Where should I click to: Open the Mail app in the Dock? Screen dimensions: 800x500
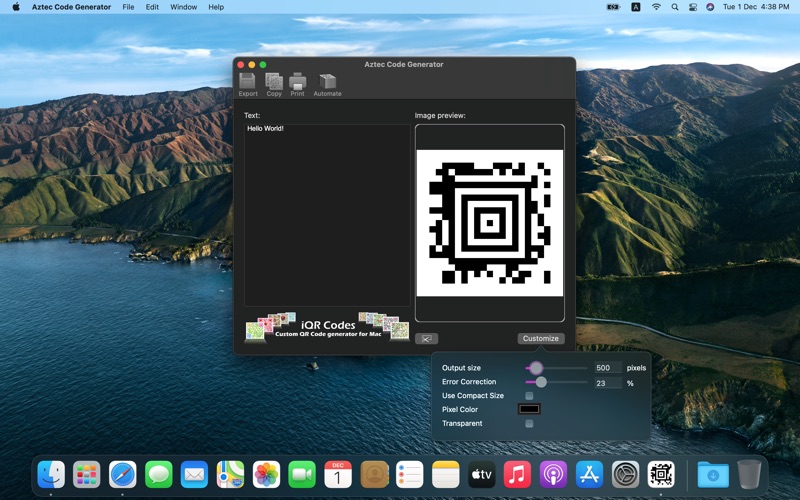tap(194, 475)
